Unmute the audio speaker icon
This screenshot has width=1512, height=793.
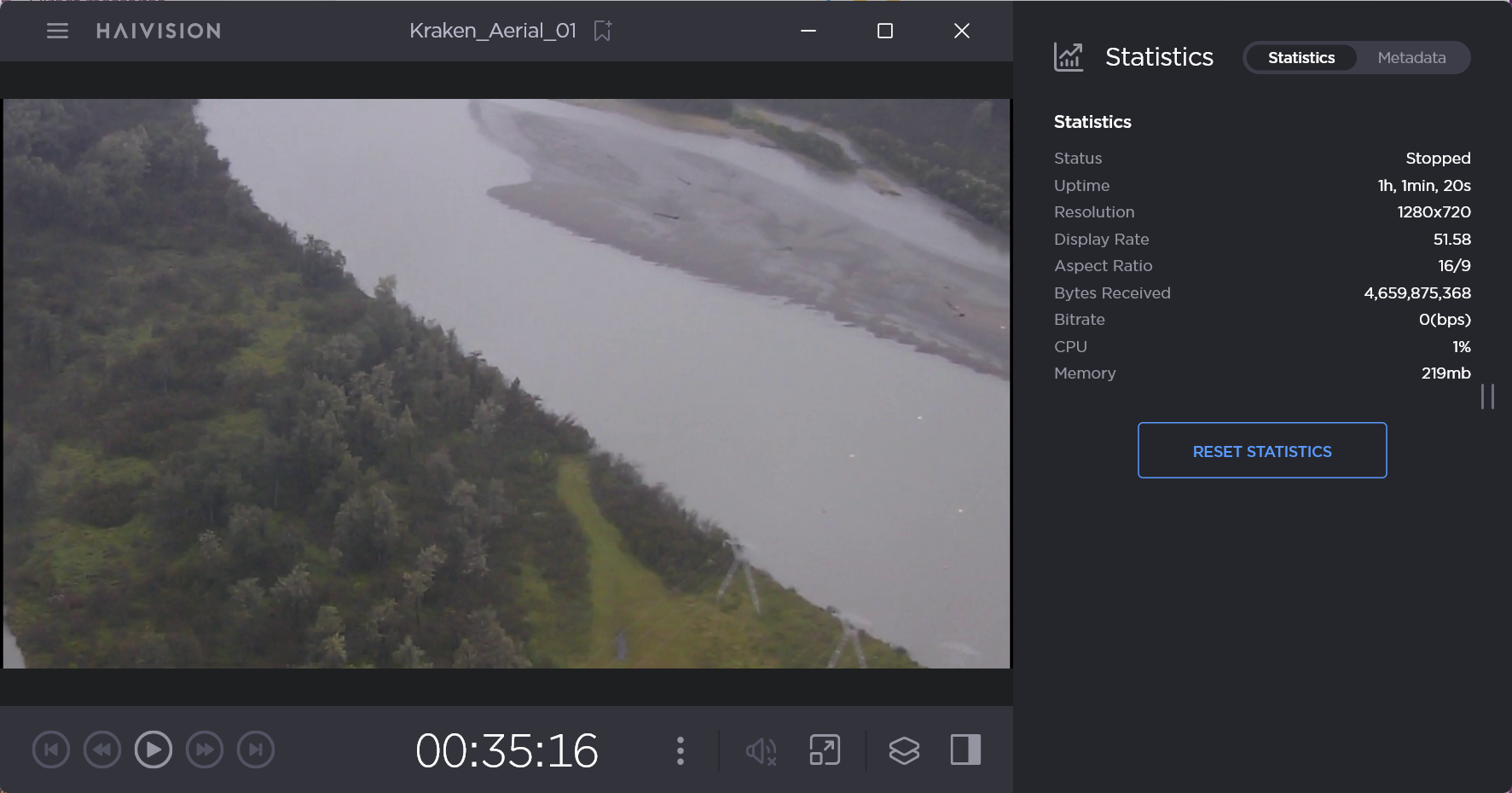(x=761, y=750)
